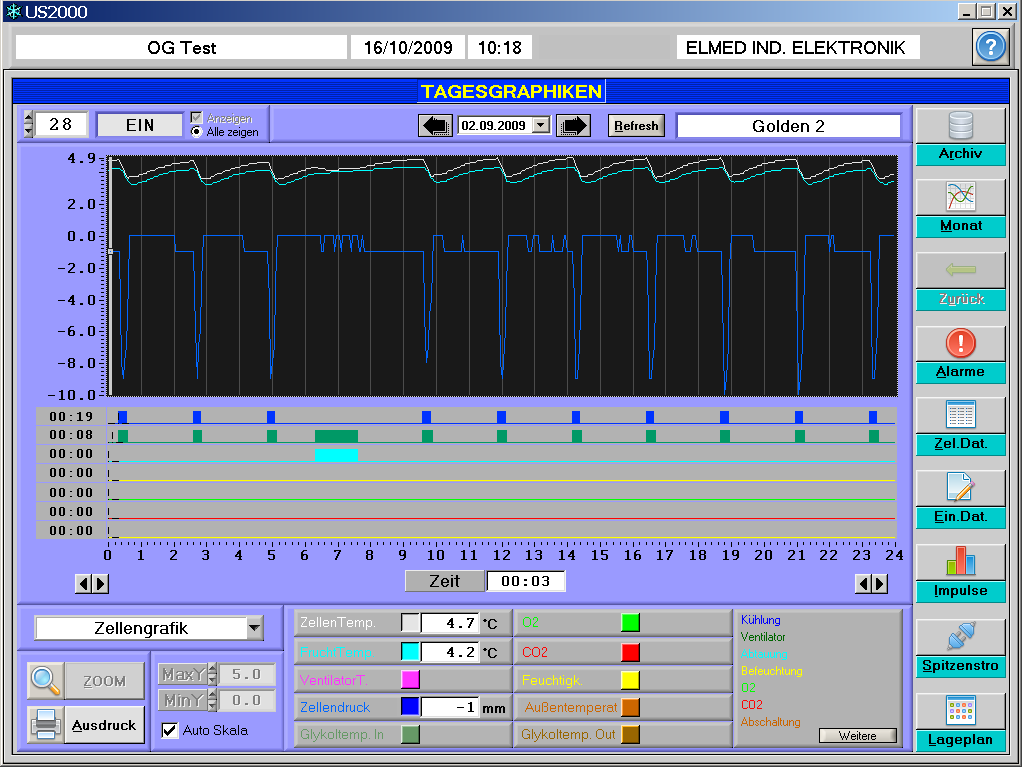Open Zel.Dat. table icon
This screenshot has height=767, width=1022.
click(961, 415)
